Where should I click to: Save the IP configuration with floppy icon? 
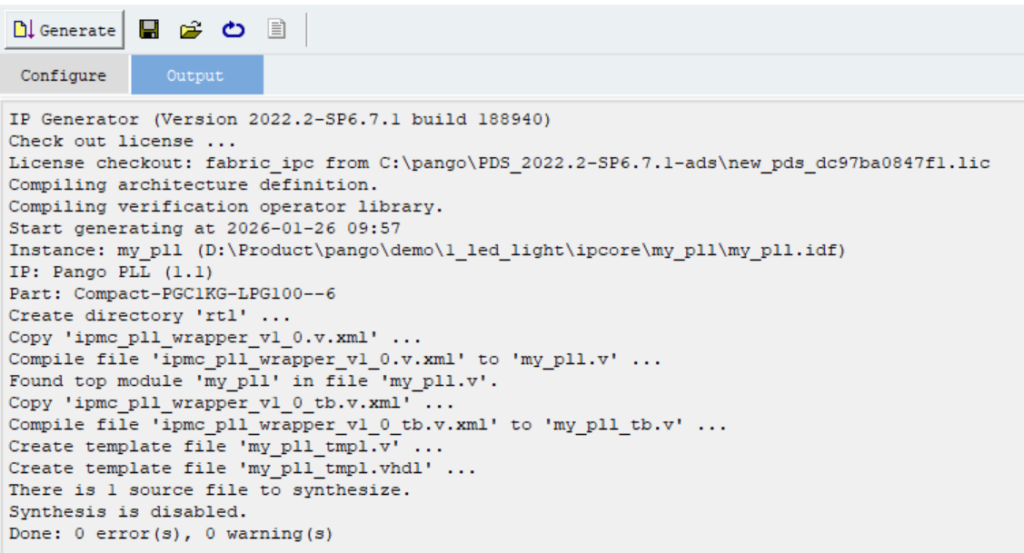149,30
